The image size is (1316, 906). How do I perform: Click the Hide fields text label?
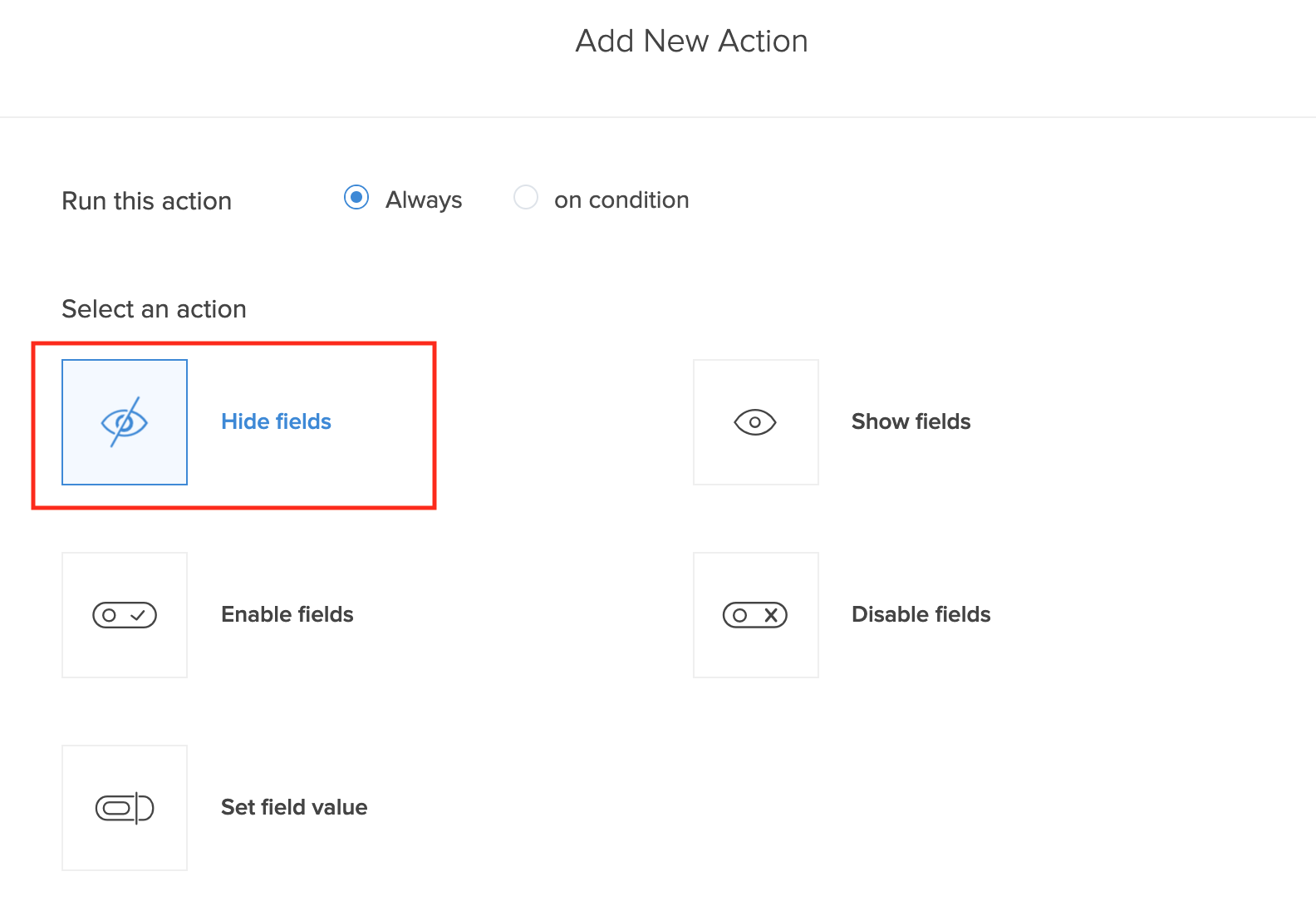tap(276, 421)
